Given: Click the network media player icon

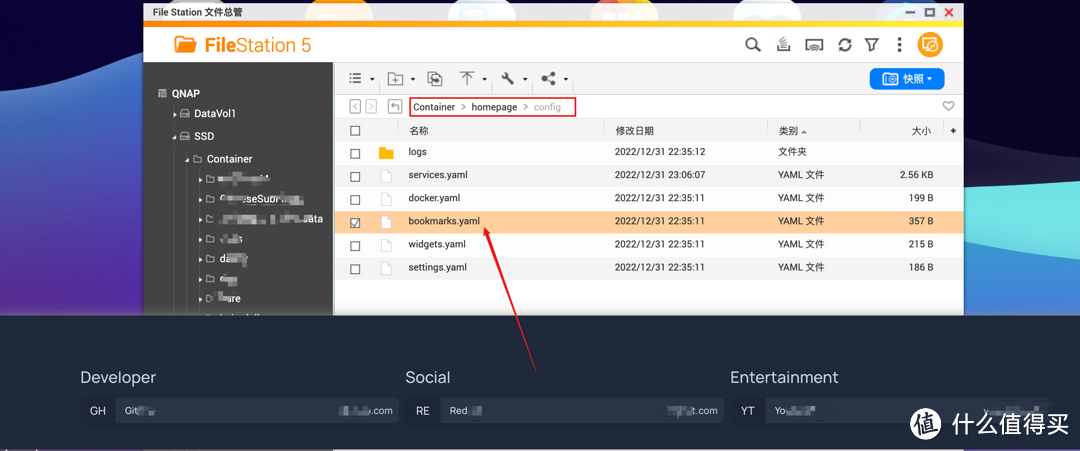Looking at the screenshot, I should pos(814,45).
